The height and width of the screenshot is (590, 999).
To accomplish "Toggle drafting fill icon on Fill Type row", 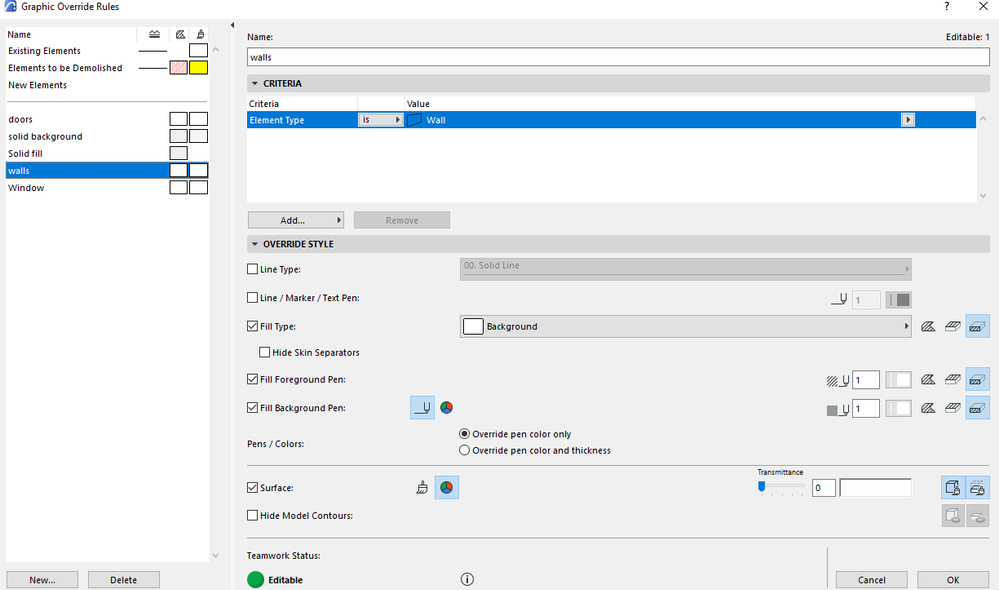I will (928, 326).
